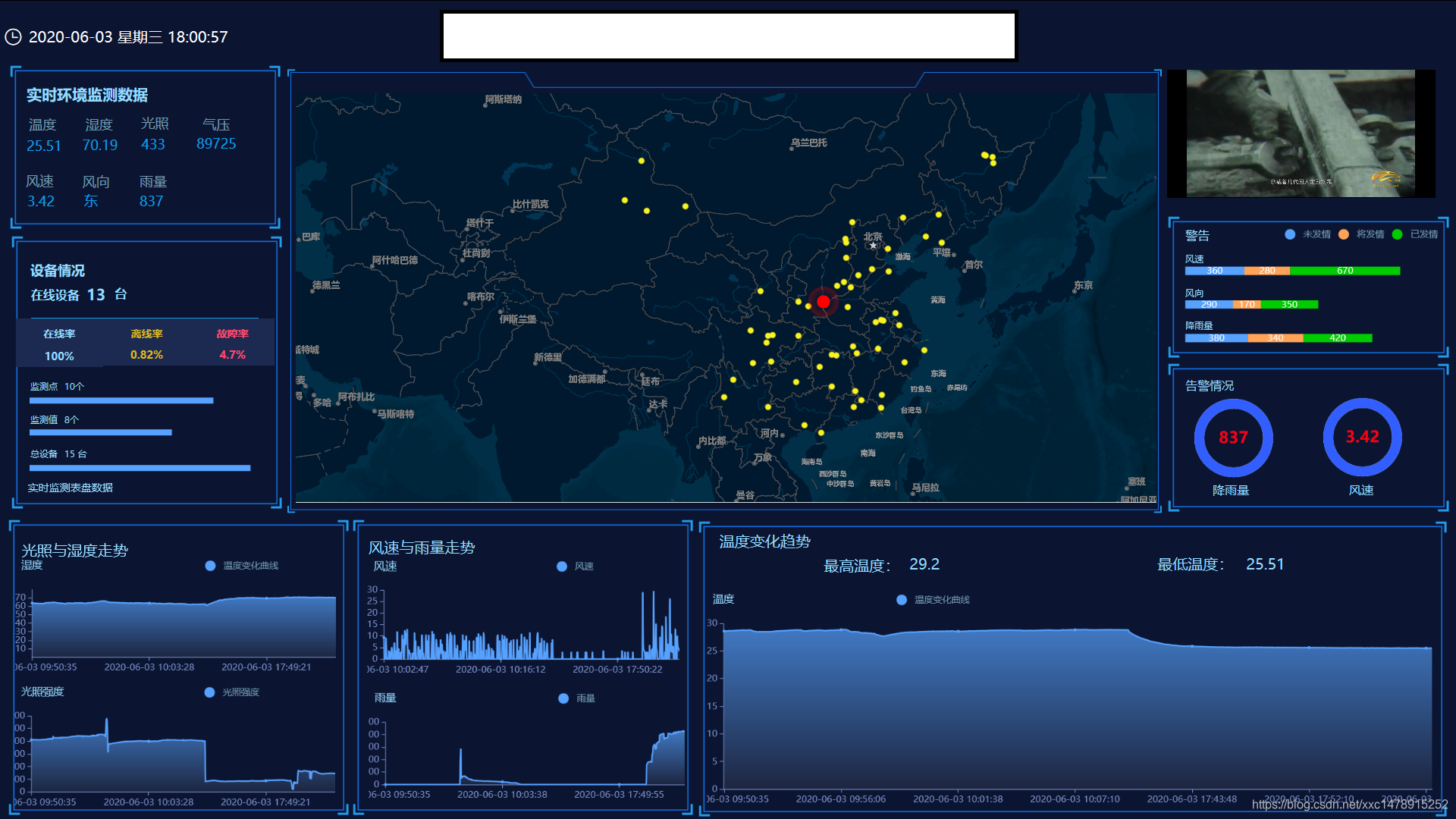Toggle the temperature trend 温度变化曲线 legend
The image size is (1456, 819).
[902, 600]
